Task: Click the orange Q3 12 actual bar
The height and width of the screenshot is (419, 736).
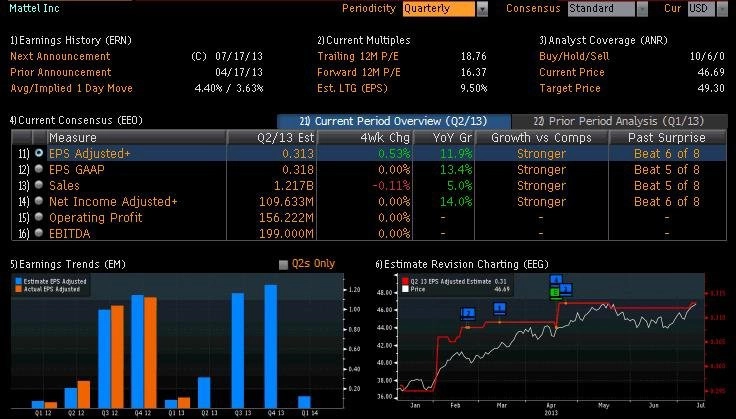Action: coord(117,357)
